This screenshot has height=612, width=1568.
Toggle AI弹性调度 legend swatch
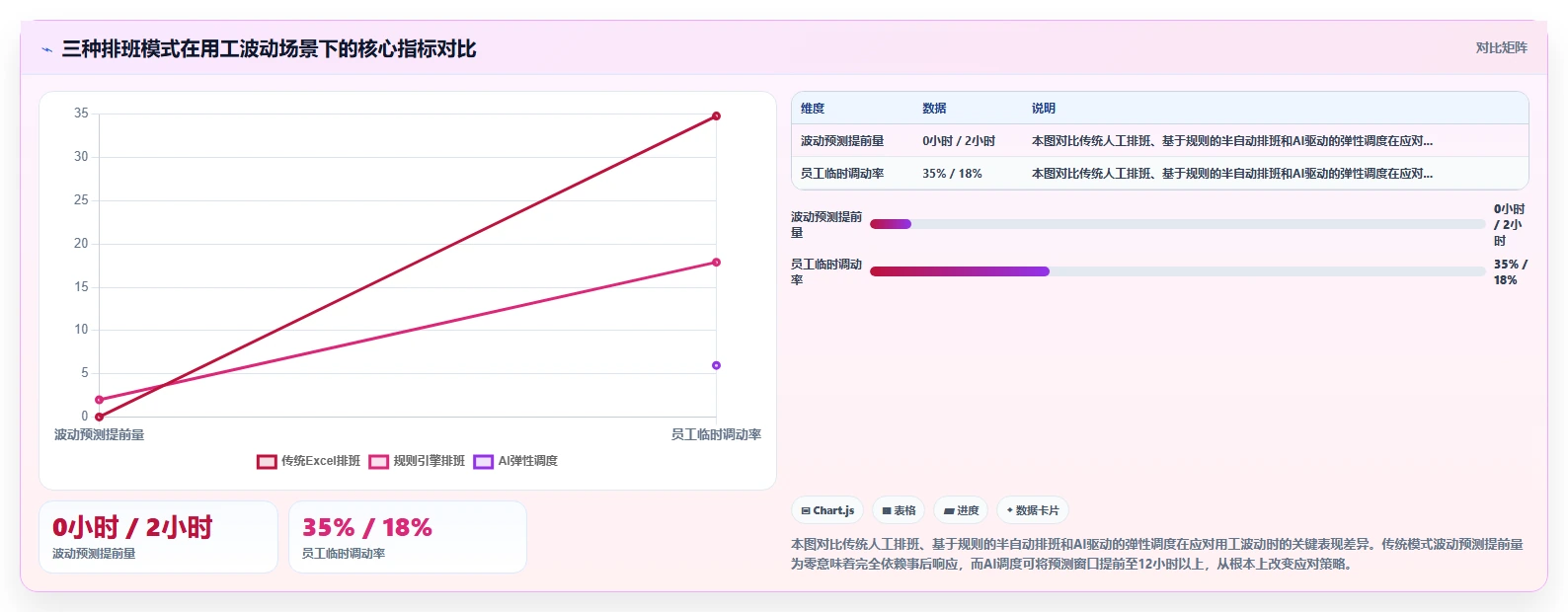point(483,461)
